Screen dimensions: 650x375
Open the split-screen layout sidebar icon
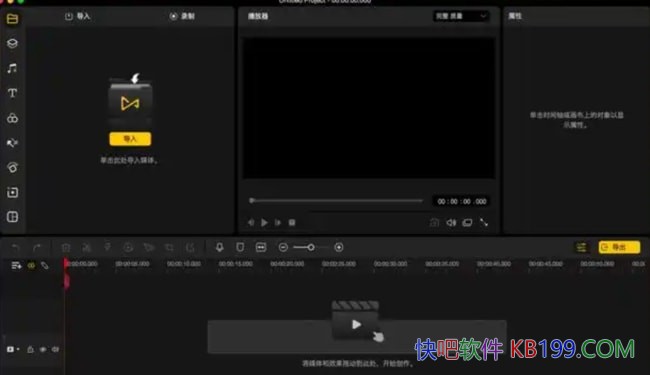12,217
